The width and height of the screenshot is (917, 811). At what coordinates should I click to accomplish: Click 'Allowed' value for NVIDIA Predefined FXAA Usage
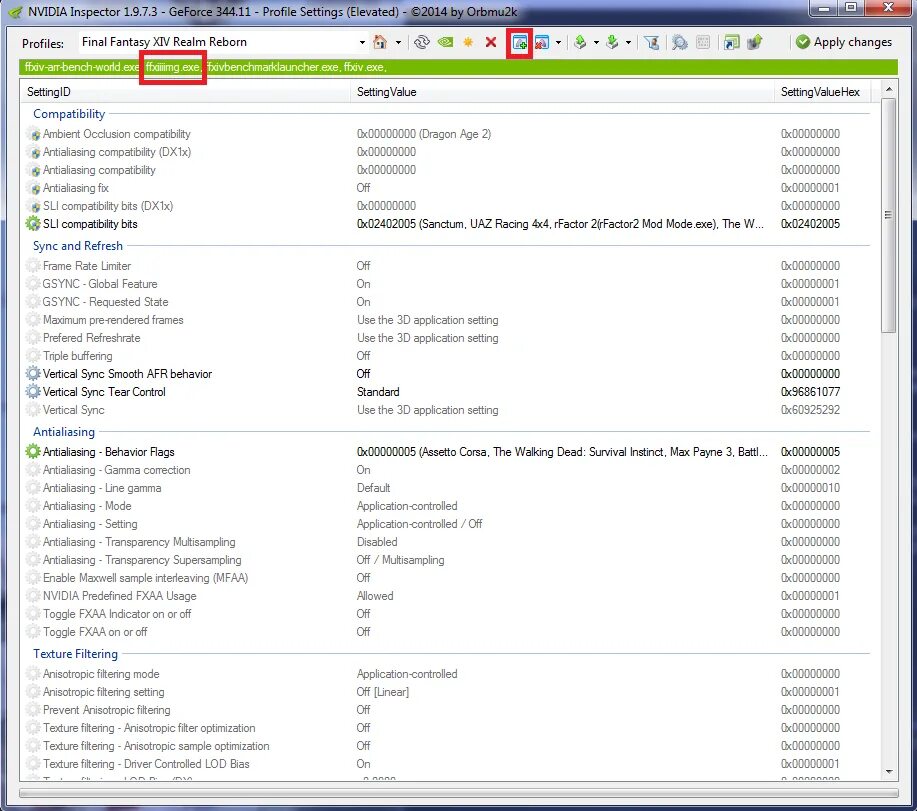pos(375,596)
